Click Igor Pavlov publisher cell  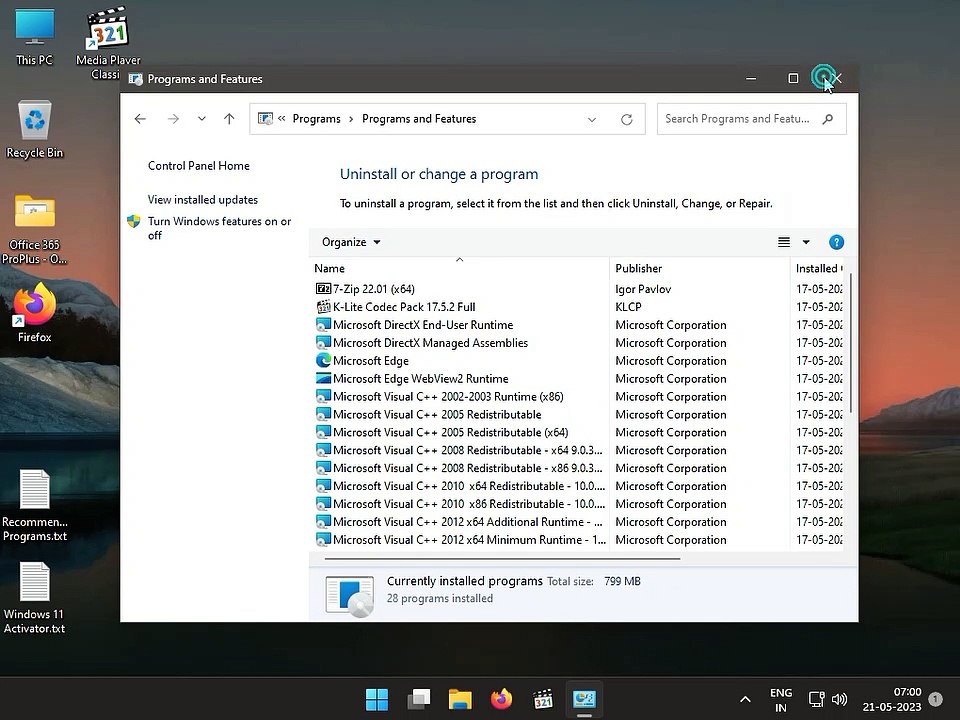pos(643,289)
